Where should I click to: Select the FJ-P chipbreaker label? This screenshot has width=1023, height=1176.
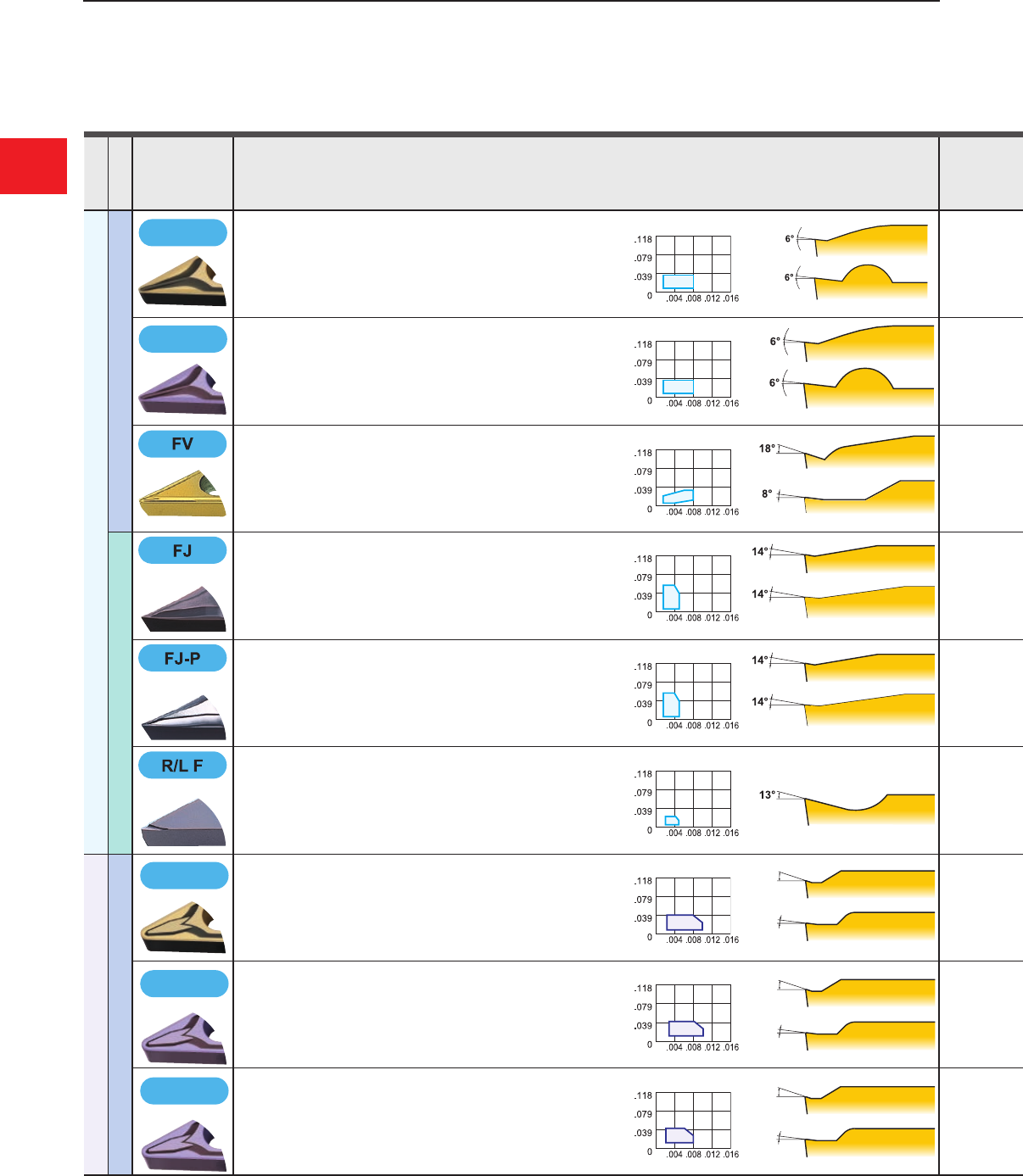point(182,658)
